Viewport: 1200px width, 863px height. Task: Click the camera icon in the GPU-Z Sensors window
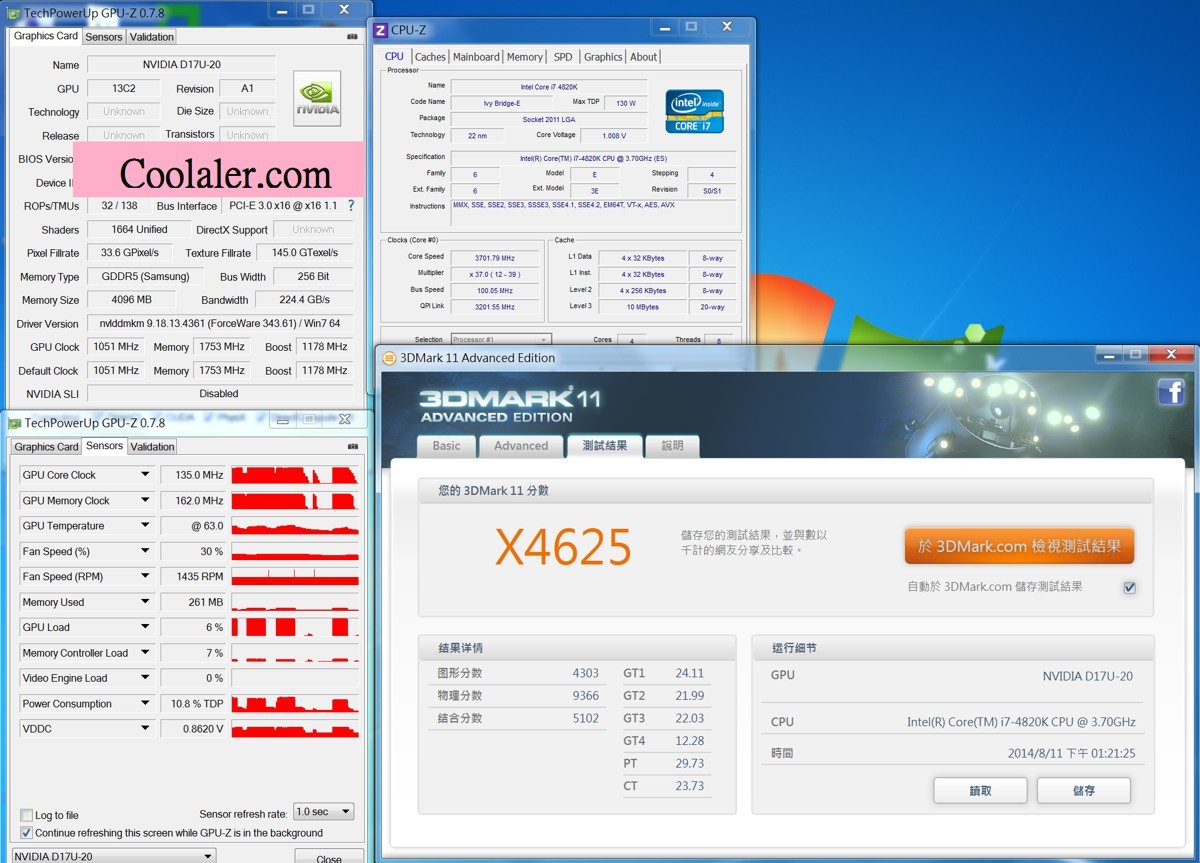[x=351, y=447]
